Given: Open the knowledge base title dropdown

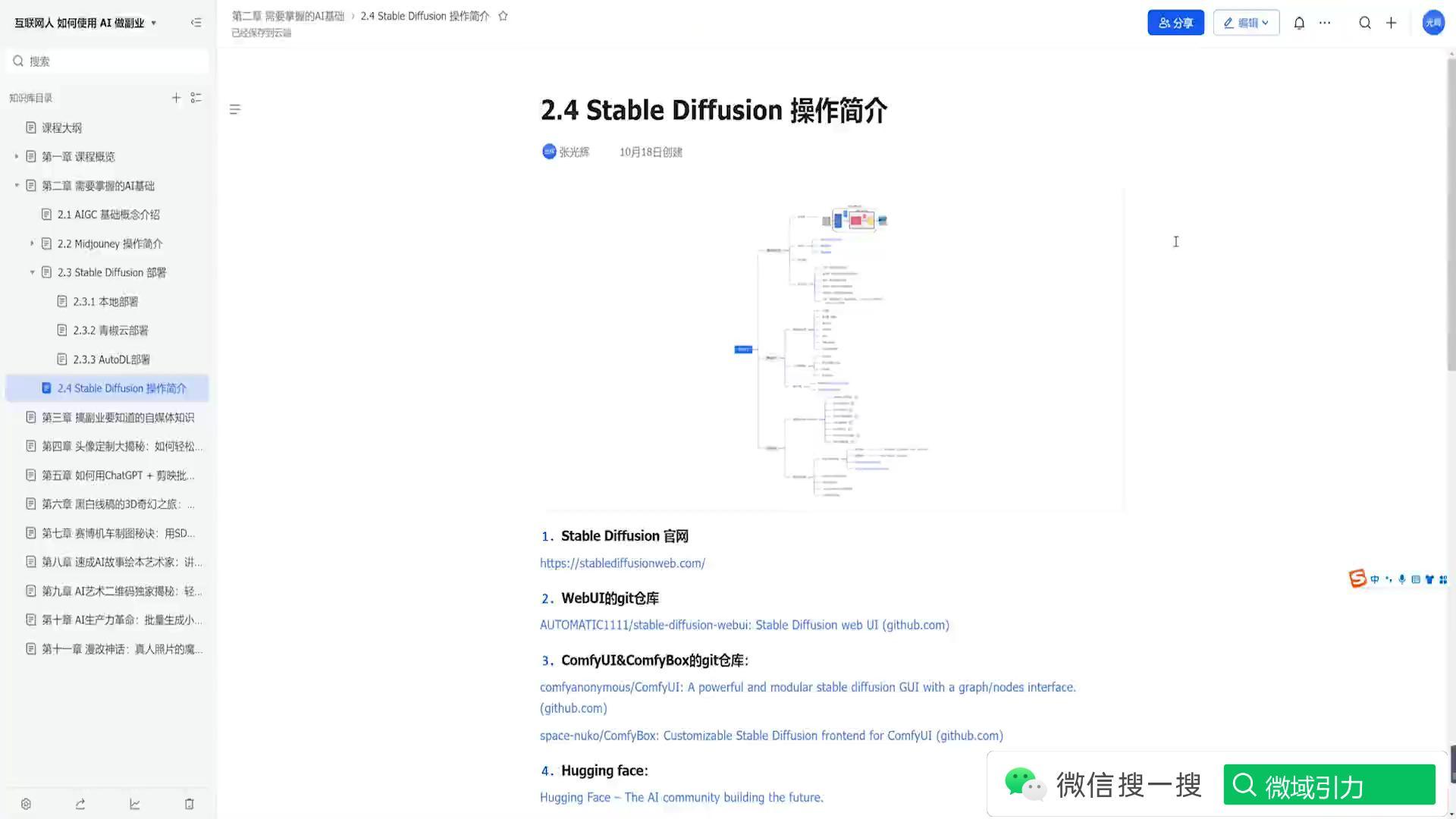Looking at the screenshot, I should click(x=154, y=23).
